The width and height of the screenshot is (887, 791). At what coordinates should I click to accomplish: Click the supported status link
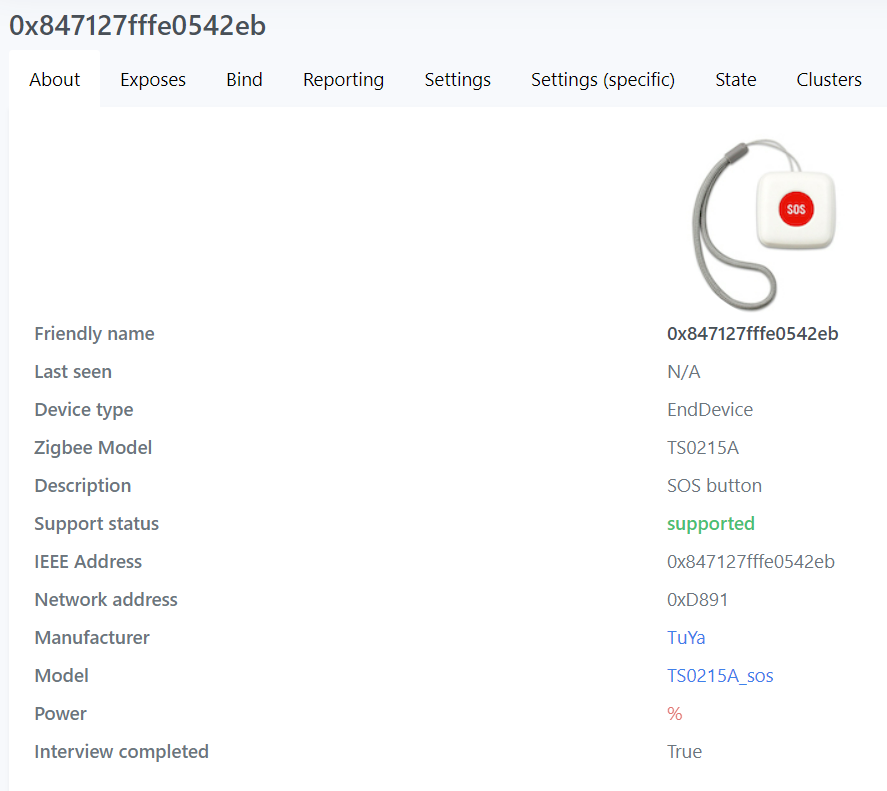click(710, 523)
